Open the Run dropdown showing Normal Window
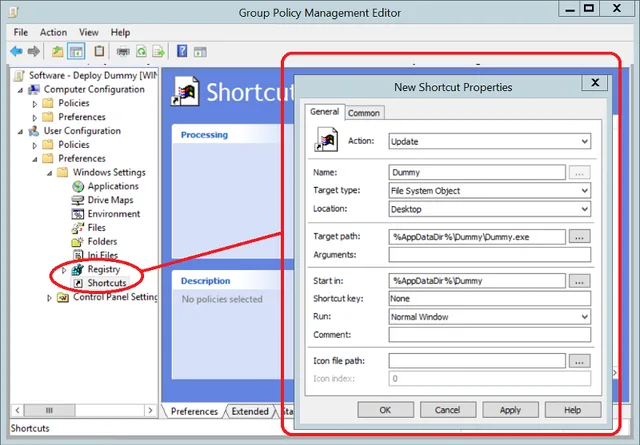 click(489, 317)
